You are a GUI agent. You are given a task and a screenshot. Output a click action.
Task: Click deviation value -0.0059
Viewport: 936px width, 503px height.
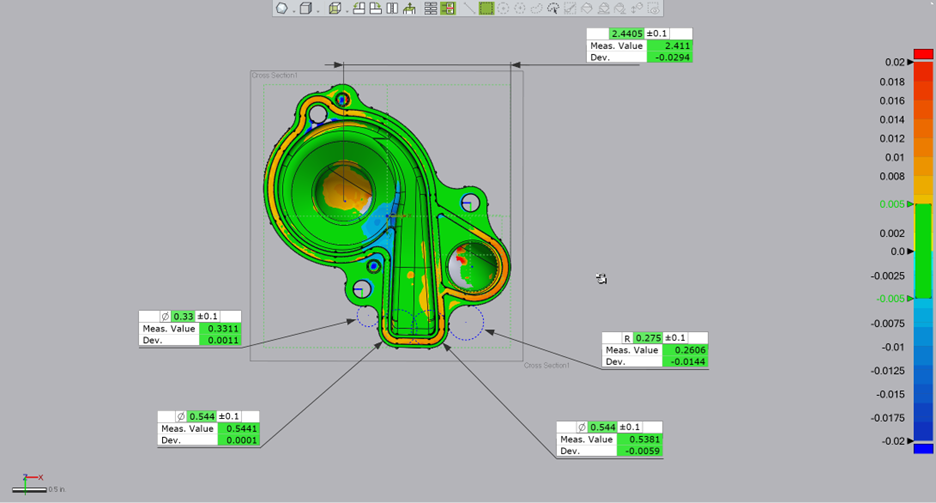639,451
